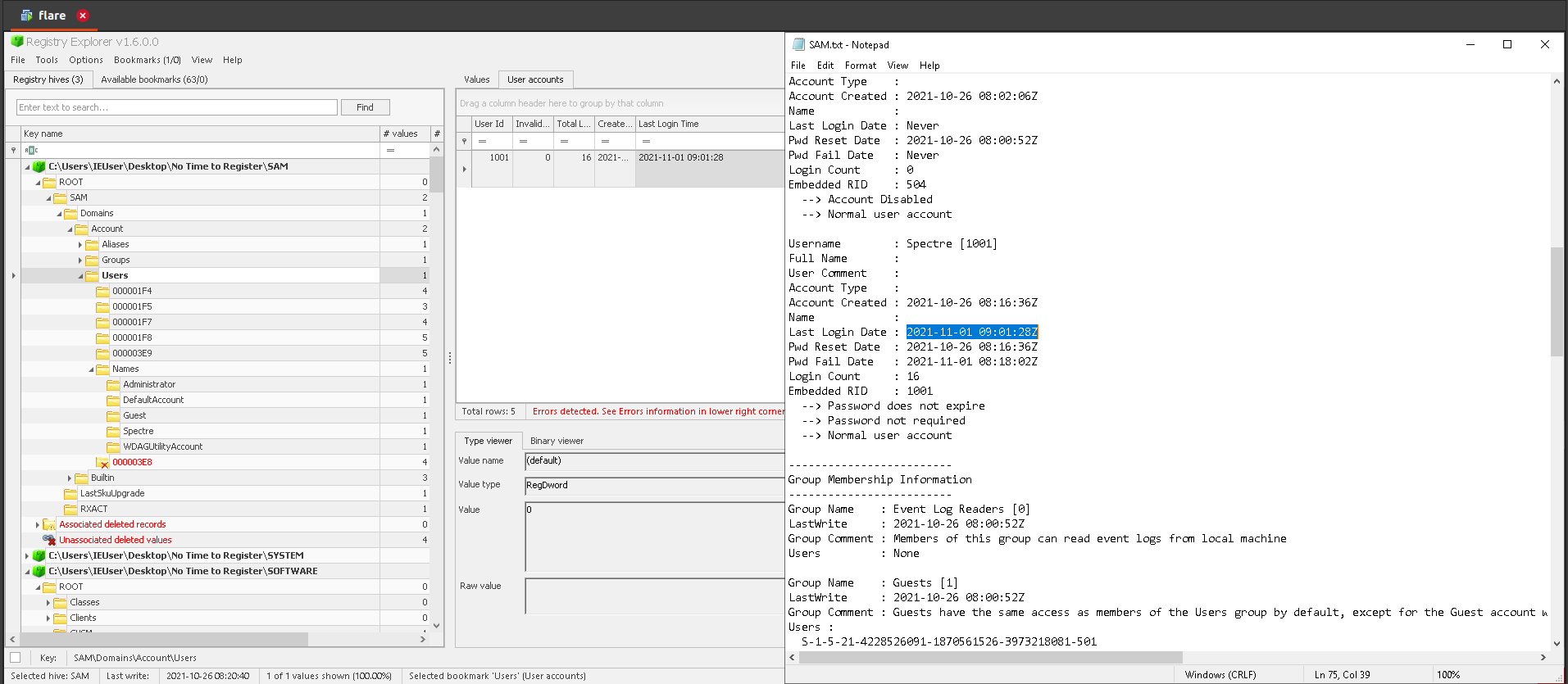1568x684 pixels.
Task: Click the user accounts grid filter pin icon
Action: [464, 141]
